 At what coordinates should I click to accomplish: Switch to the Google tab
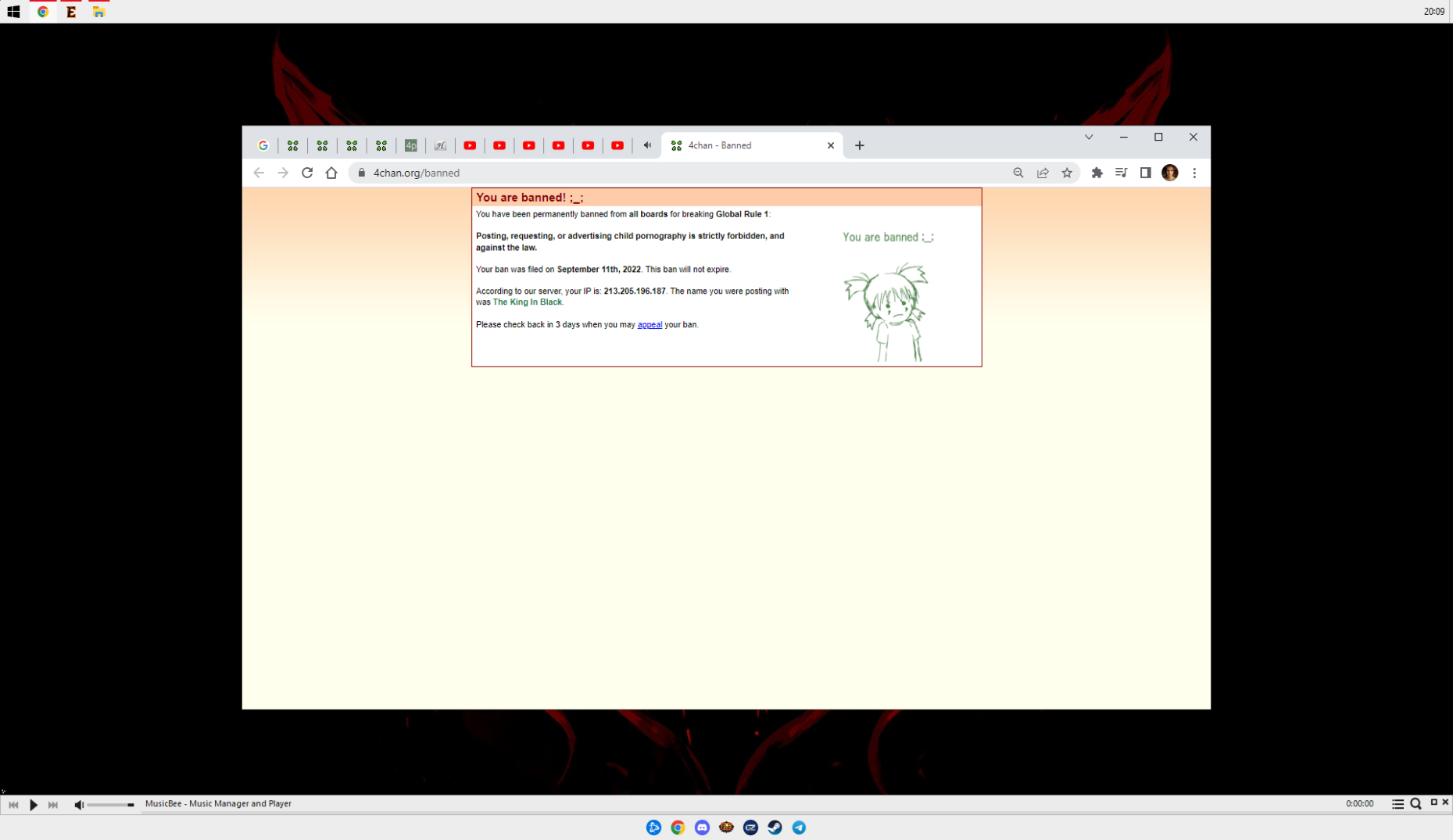[263, 145]
